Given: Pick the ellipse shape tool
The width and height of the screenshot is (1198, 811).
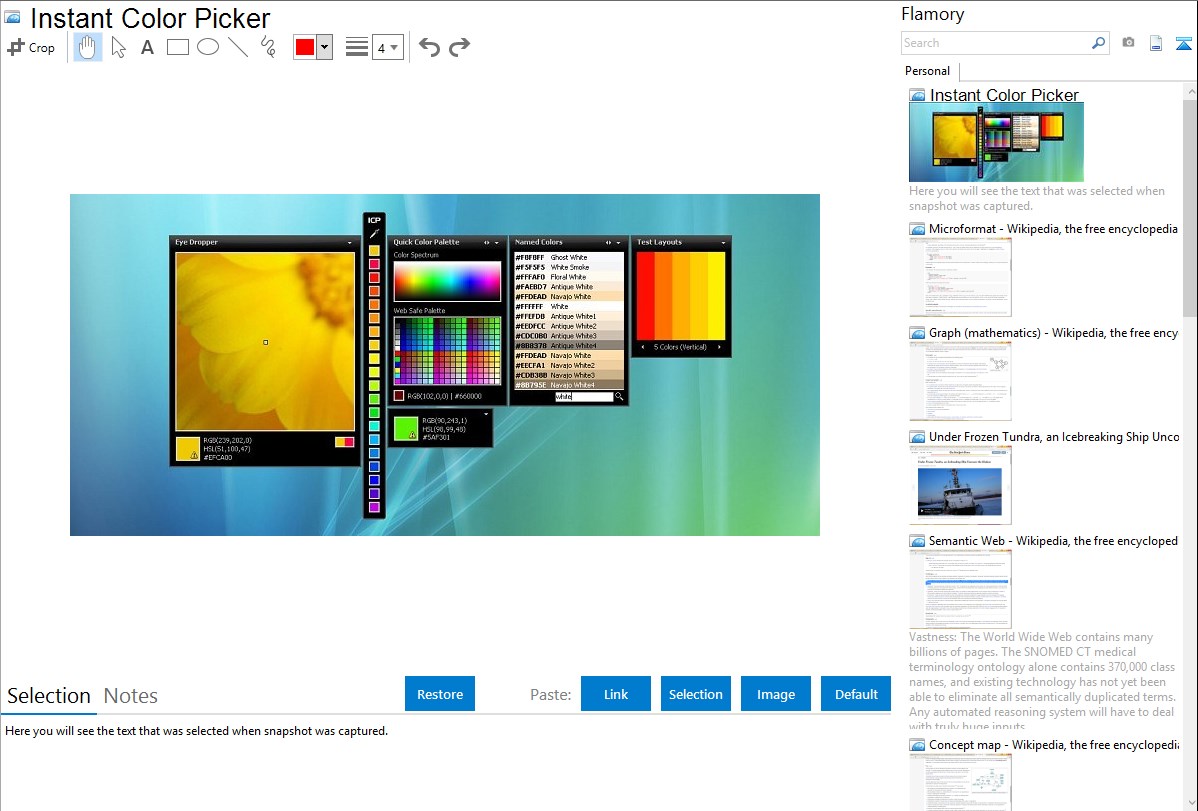Looking at the screenshot, I should coord(208,47).
